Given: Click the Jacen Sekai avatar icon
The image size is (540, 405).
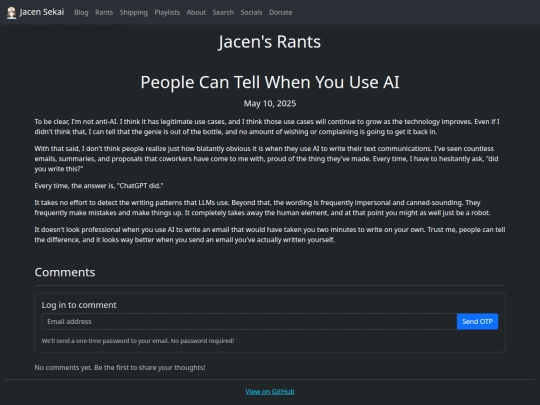Looking at the screenshot, I should coord(11,13).
